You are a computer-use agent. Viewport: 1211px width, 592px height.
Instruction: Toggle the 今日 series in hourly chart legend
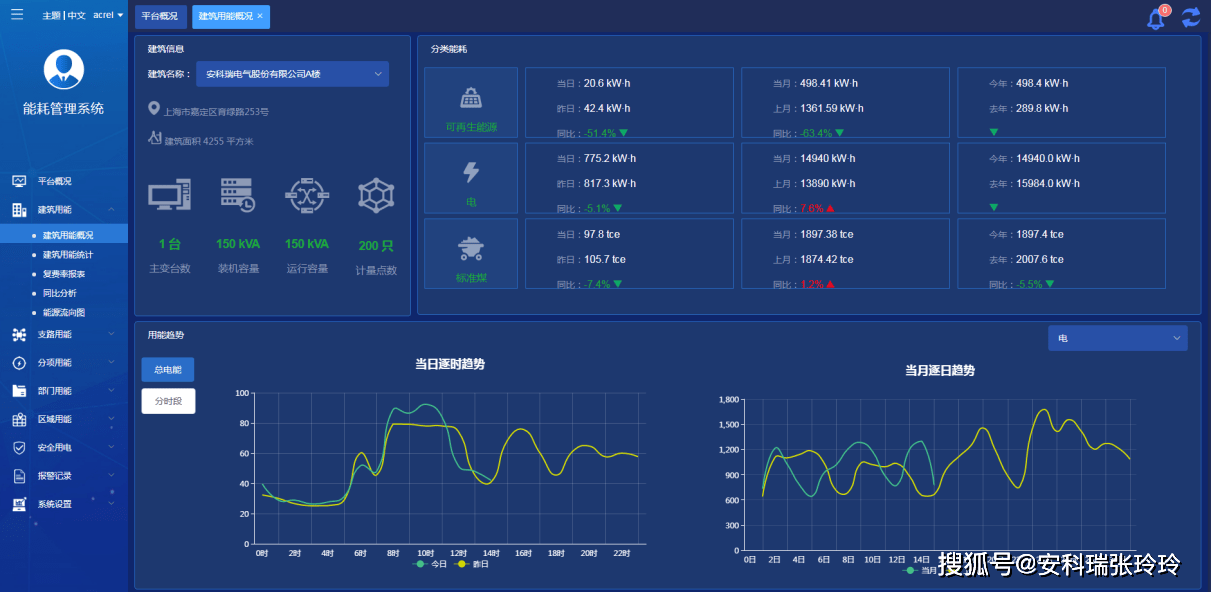coord(432,564)
